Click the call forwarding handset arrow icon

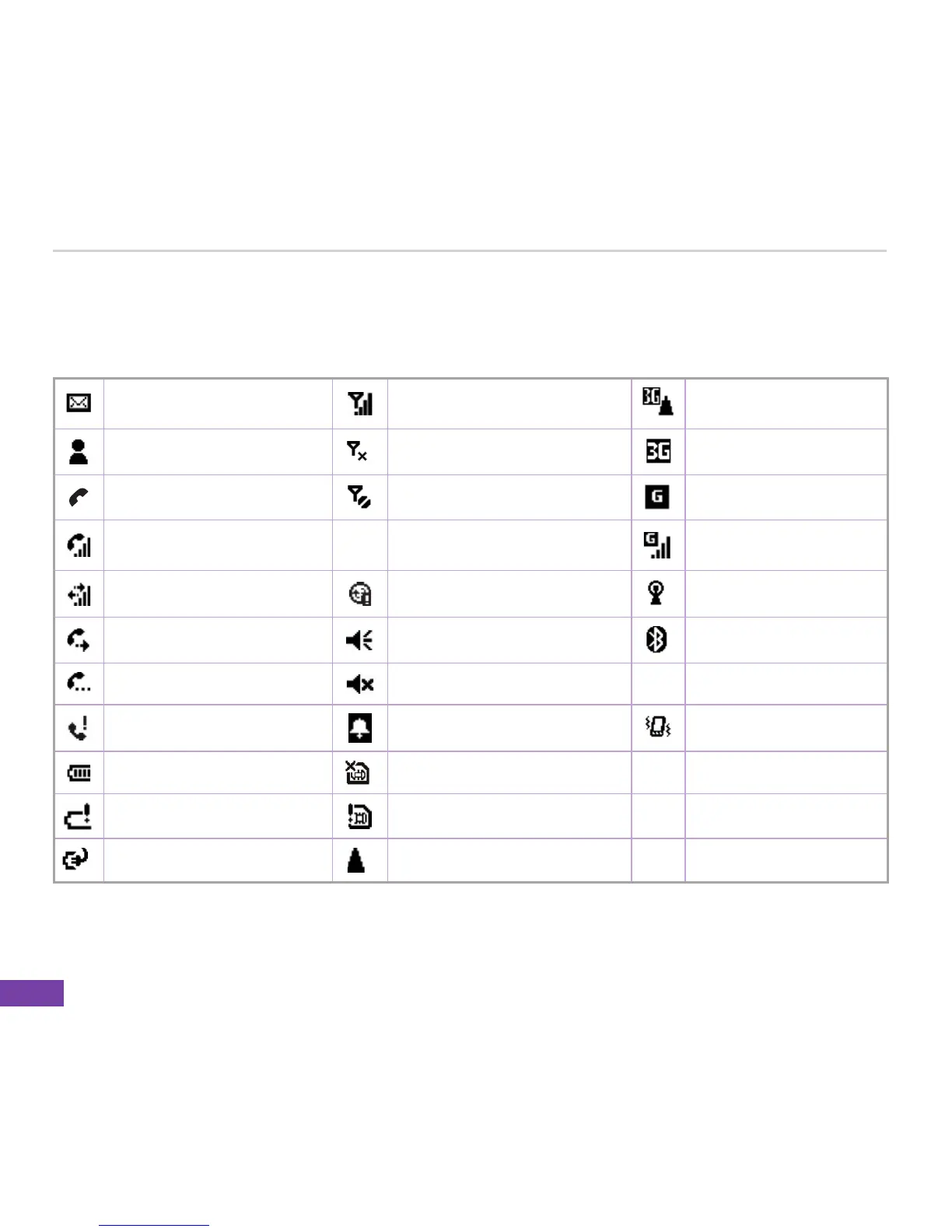pyautogui.click(x=79, y=640)
